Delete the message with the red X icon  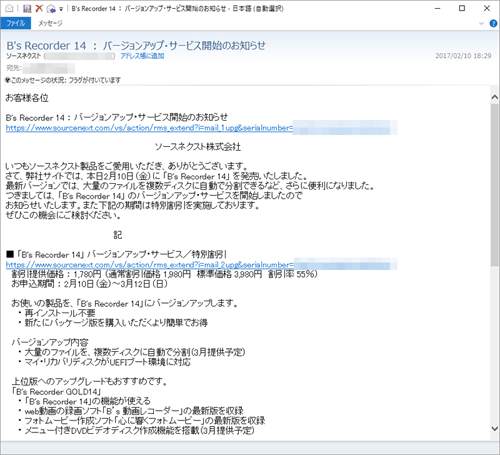(x=39, y=8)
